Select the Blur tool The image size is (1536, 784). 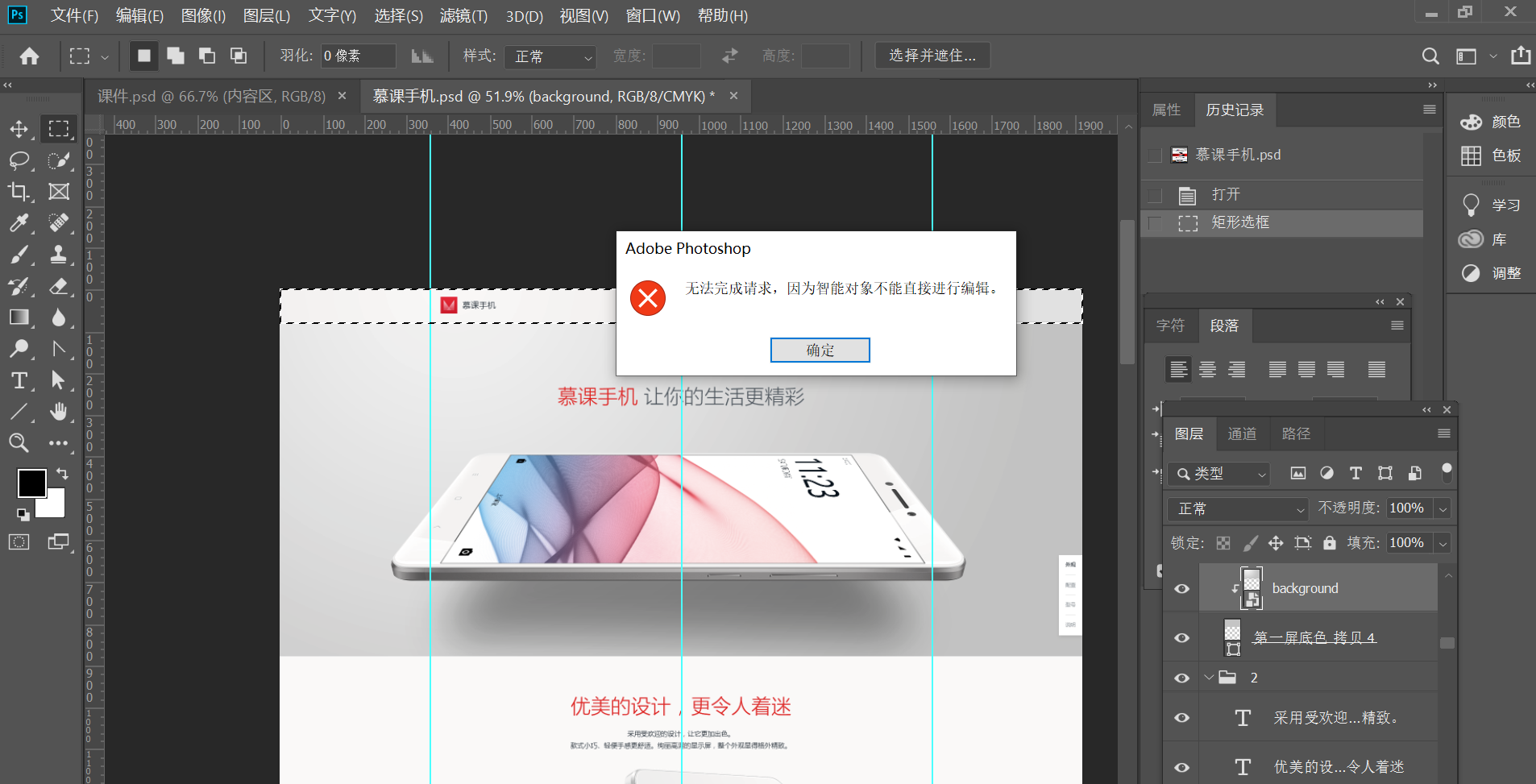tap(58, 317)
